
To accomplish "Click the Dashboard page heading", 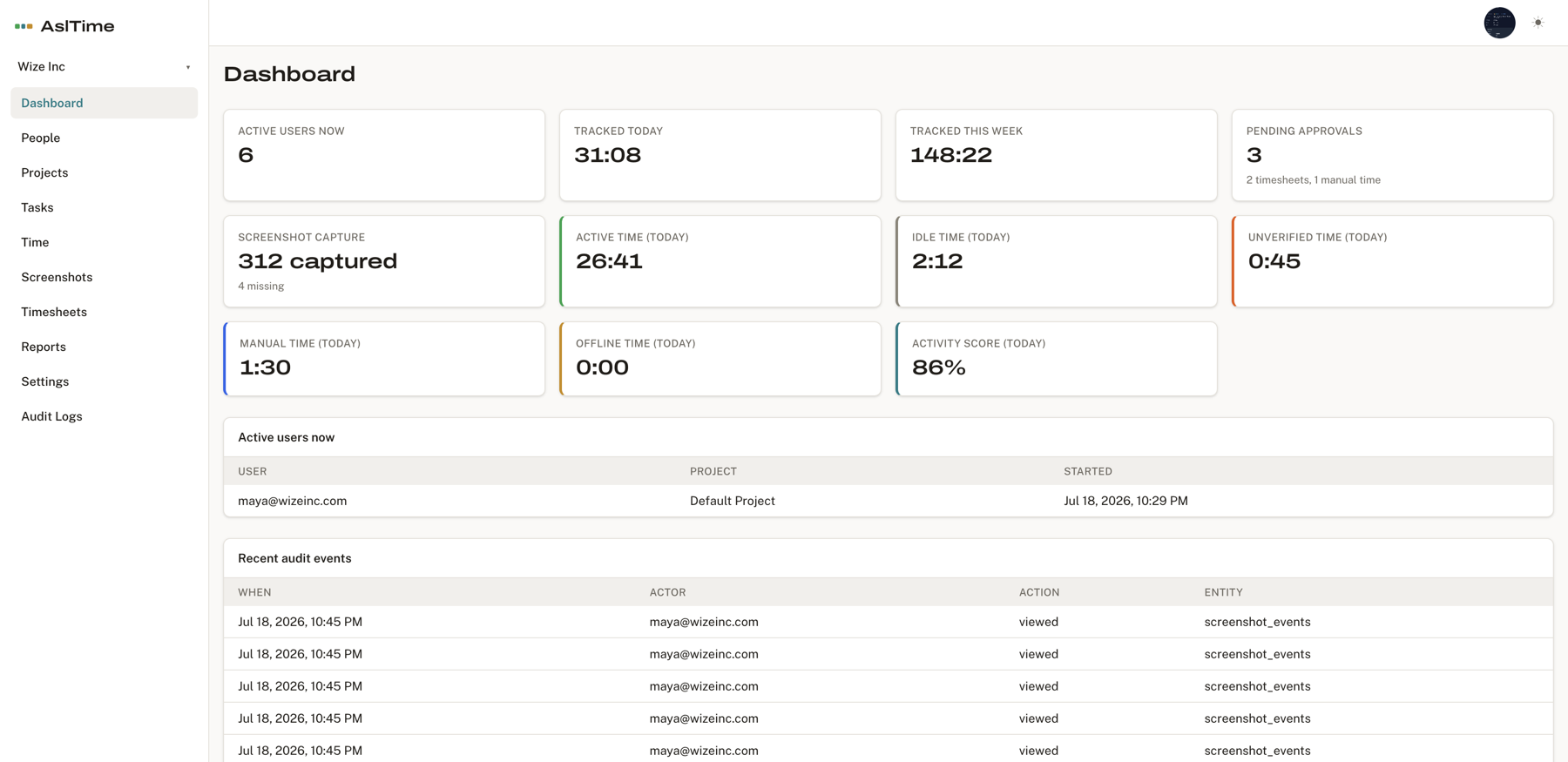I will pyautogui.click(x=289, y=74).
